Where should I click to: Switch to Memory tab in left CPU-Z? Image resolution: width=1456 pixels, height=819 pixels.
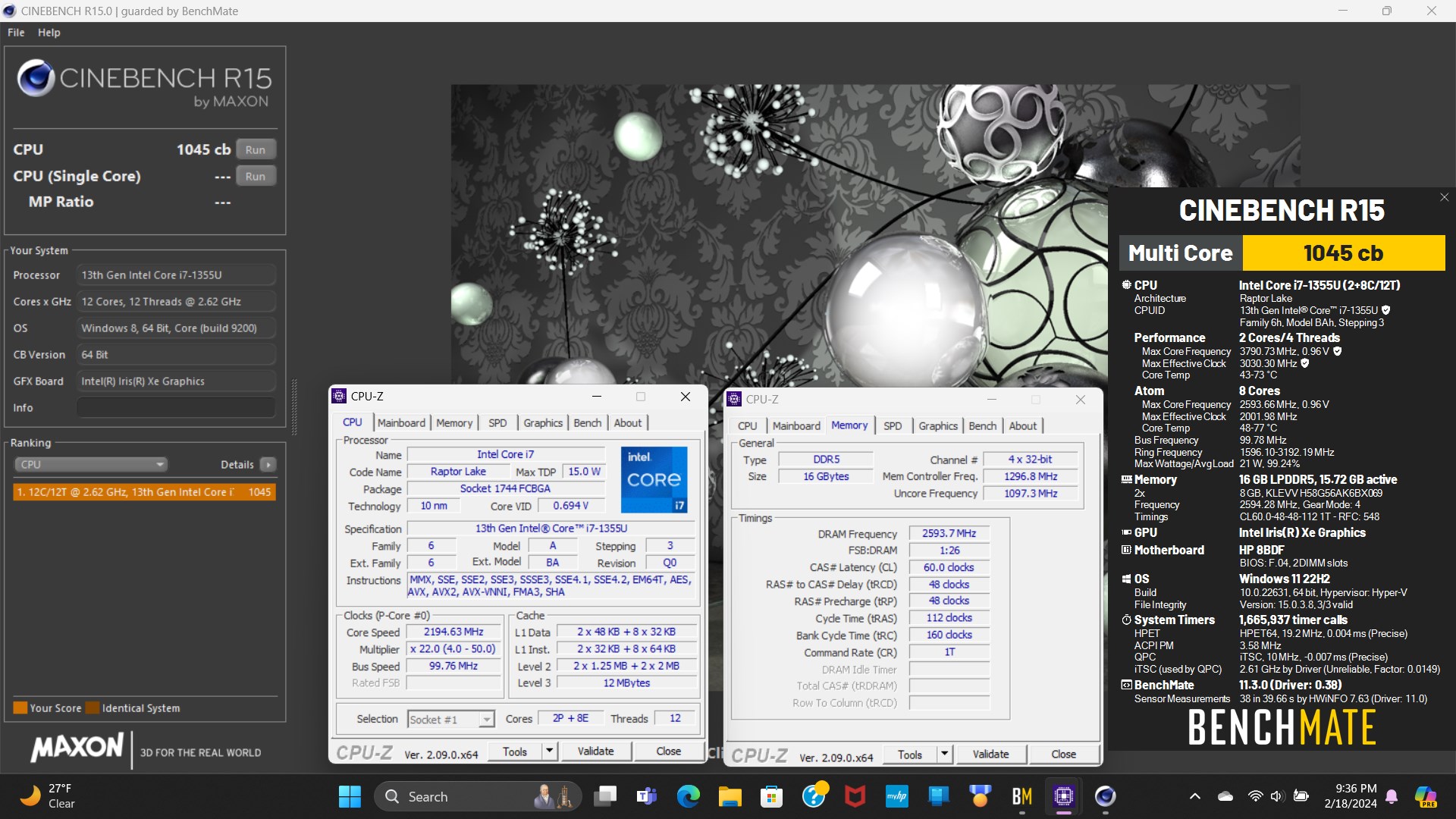tap(454, 423)
